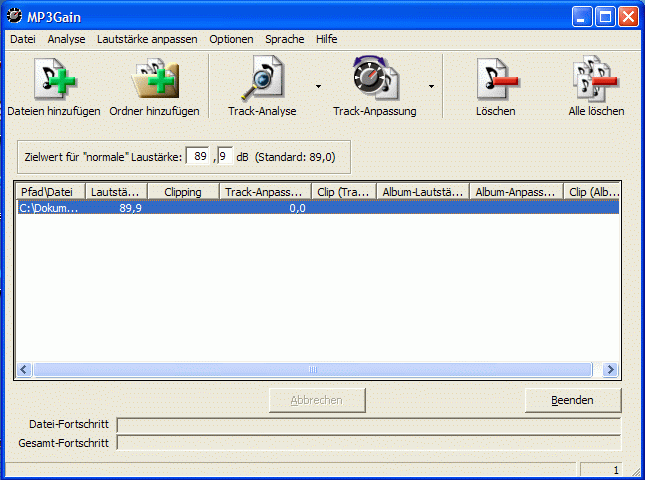Click the Gesamt-Fortschritt progress bar
Screen dimensions: 645x480
369,443
